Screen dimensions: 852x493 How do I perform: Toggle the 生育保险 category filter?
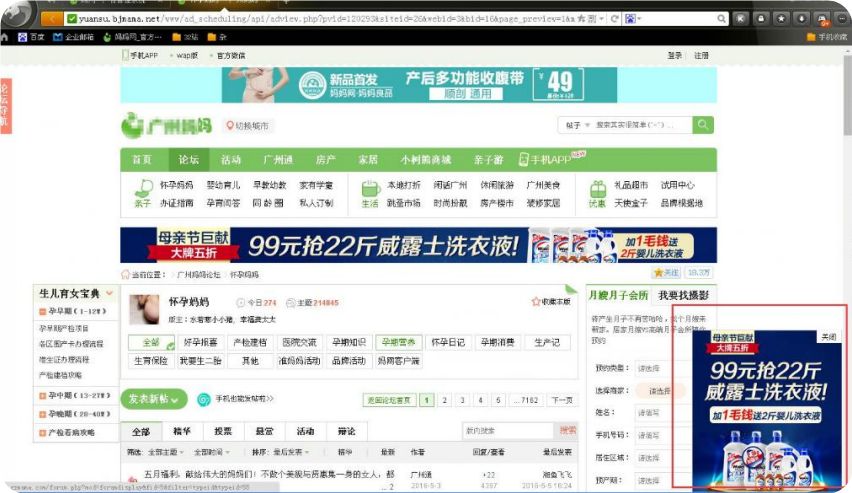[151, 361]
